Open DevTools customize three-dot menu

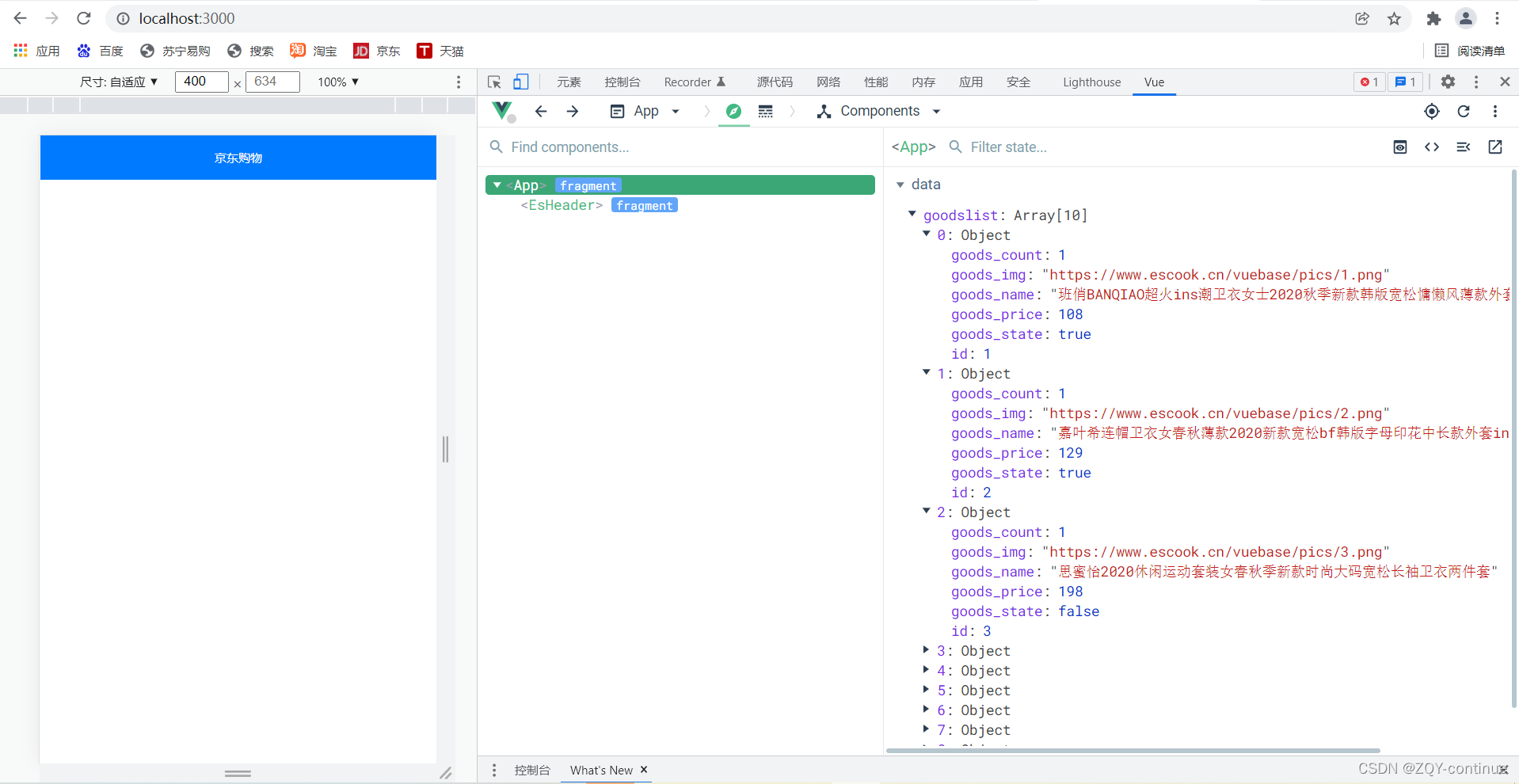pos(1476,82)
